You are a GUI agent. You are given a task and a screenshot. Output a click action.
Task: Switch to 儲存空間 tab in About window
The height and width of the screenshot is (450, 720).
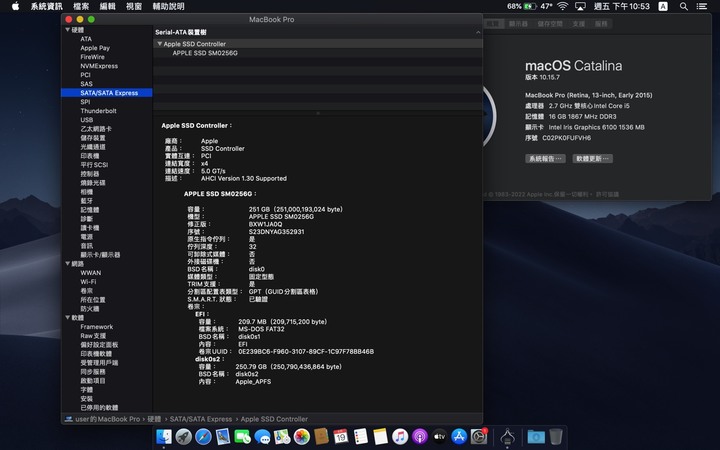tap(550, 24)
